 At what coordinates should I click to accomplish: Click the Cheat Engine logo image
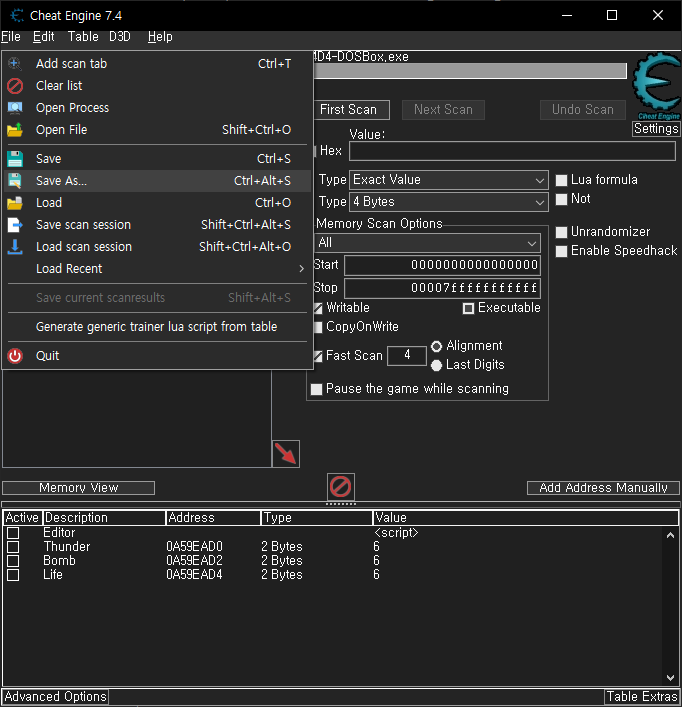pyautogui.click(x=656, y=86)
